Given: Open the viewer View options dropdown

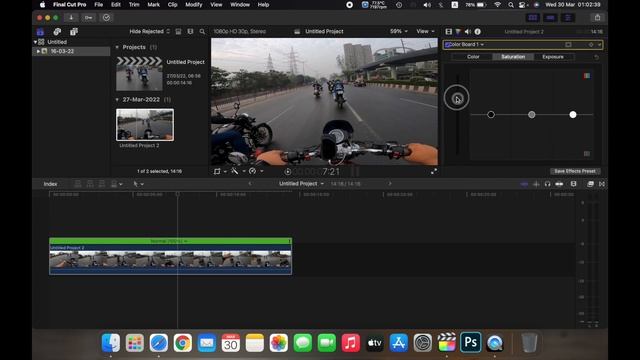Looking at the screenshot, I should 425,31.
